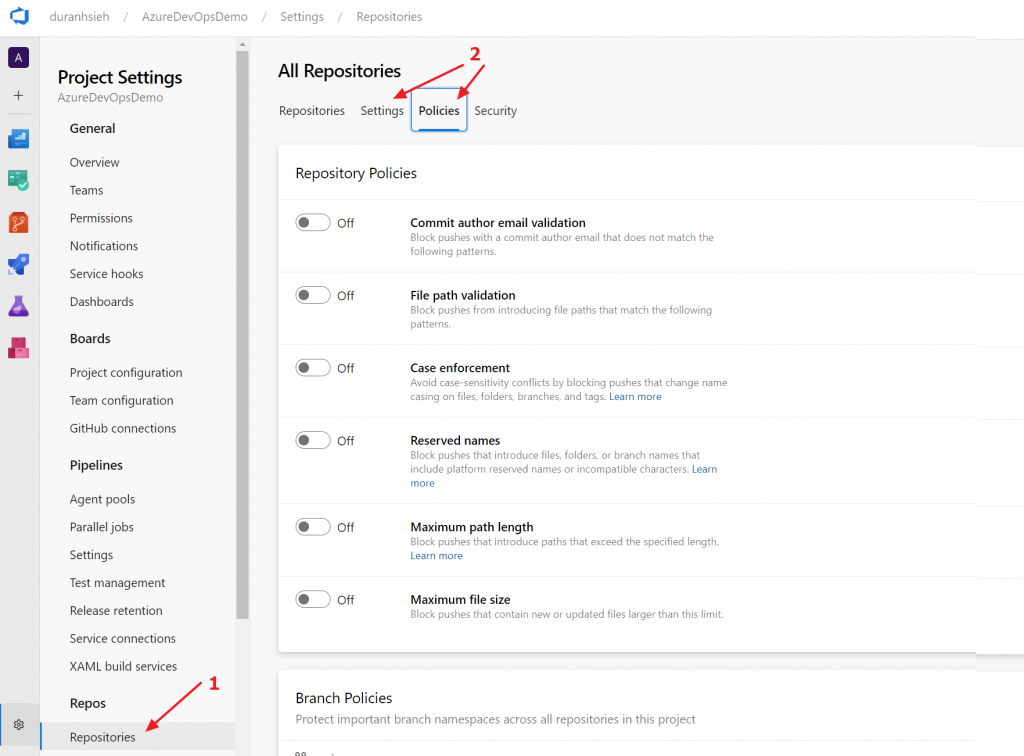Open the Test Plans flask icon
The image size is (1024, 756).
[x=18, y=306]
